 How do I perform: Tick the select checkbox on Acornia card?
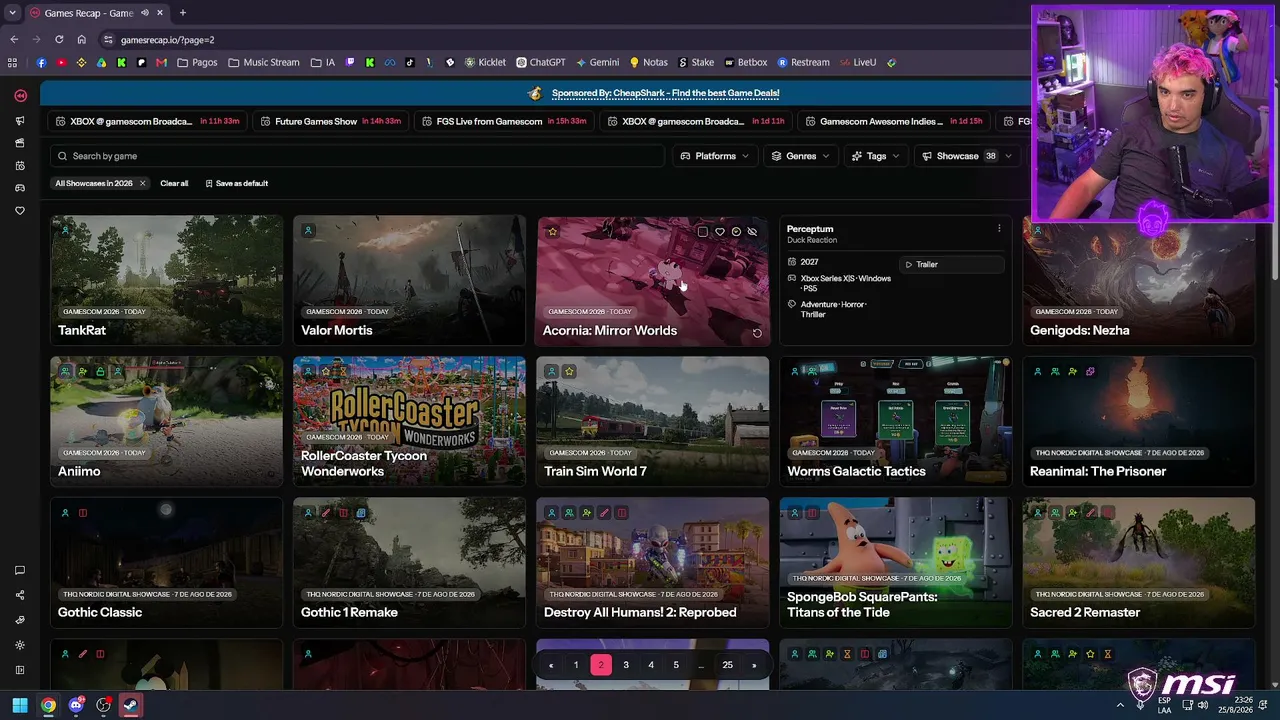click(x=702, y=232)
